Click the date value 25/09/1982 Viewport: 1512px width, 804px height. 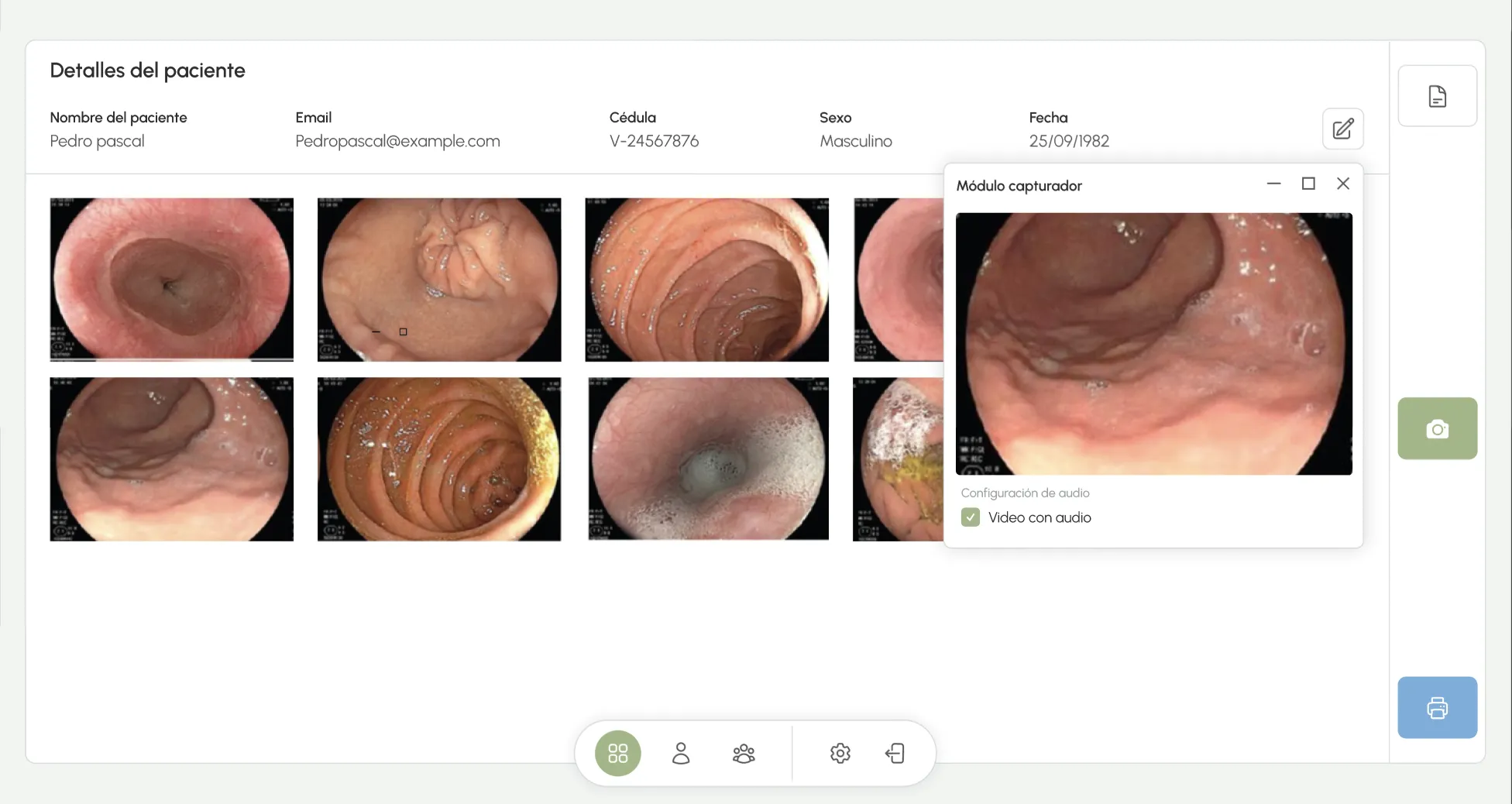click(x=1069, y=141)
